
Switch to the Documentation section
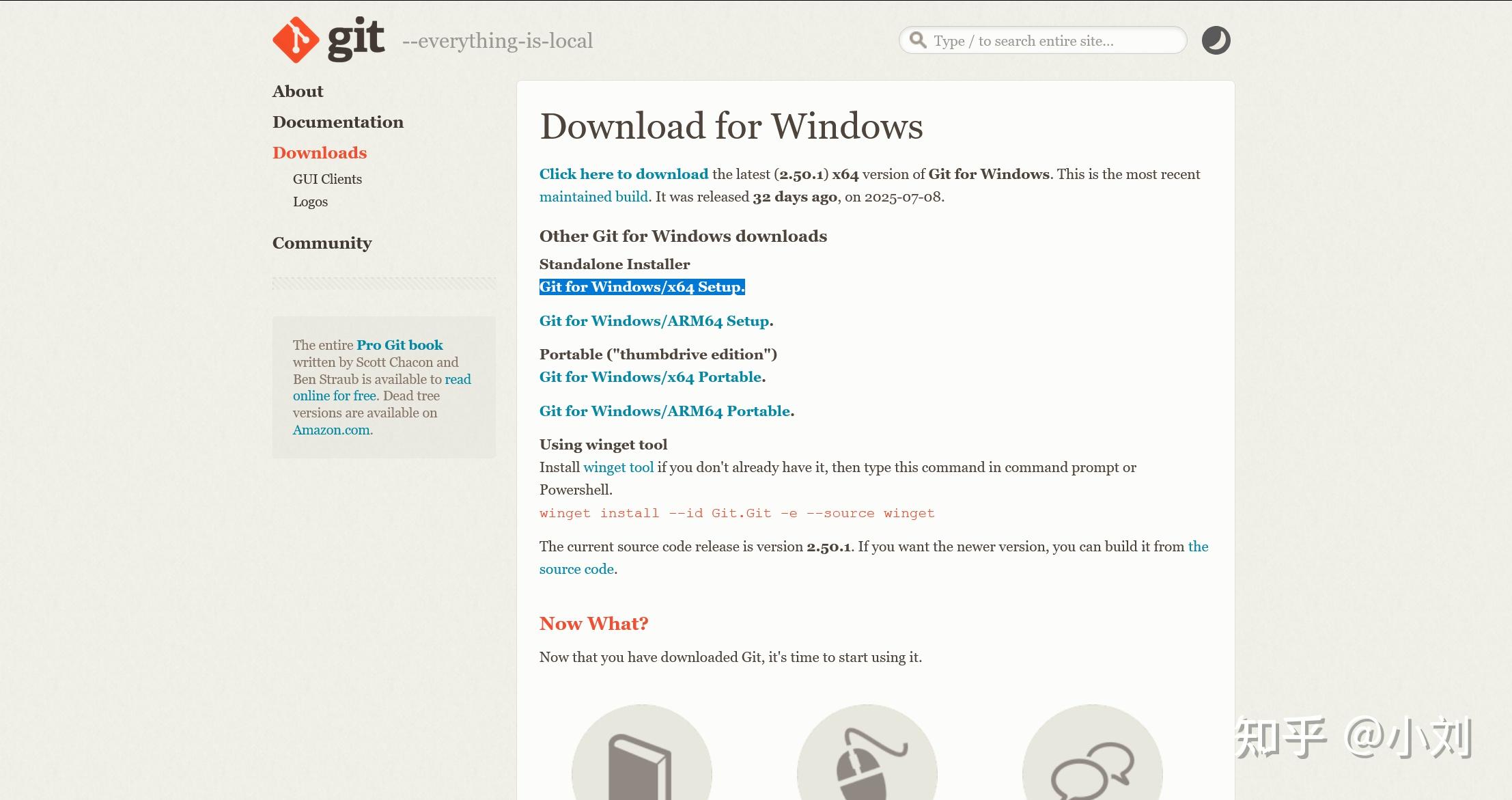pyautogui.click(x=338, y=122)
